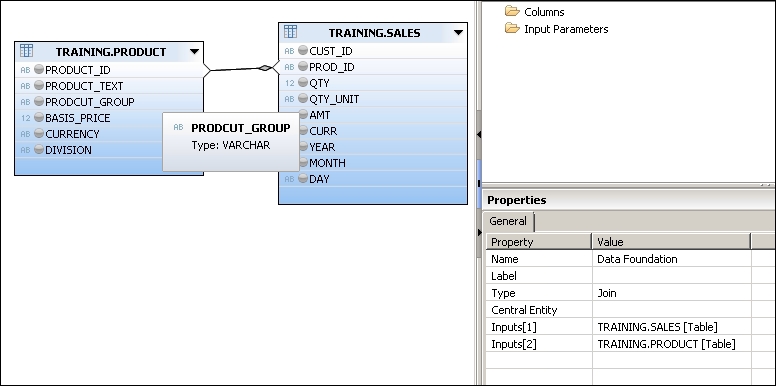776x386 pixels.
Task: Open the Input Parameters folder icon
Action: pyautogui.click(x=512, y=28)
